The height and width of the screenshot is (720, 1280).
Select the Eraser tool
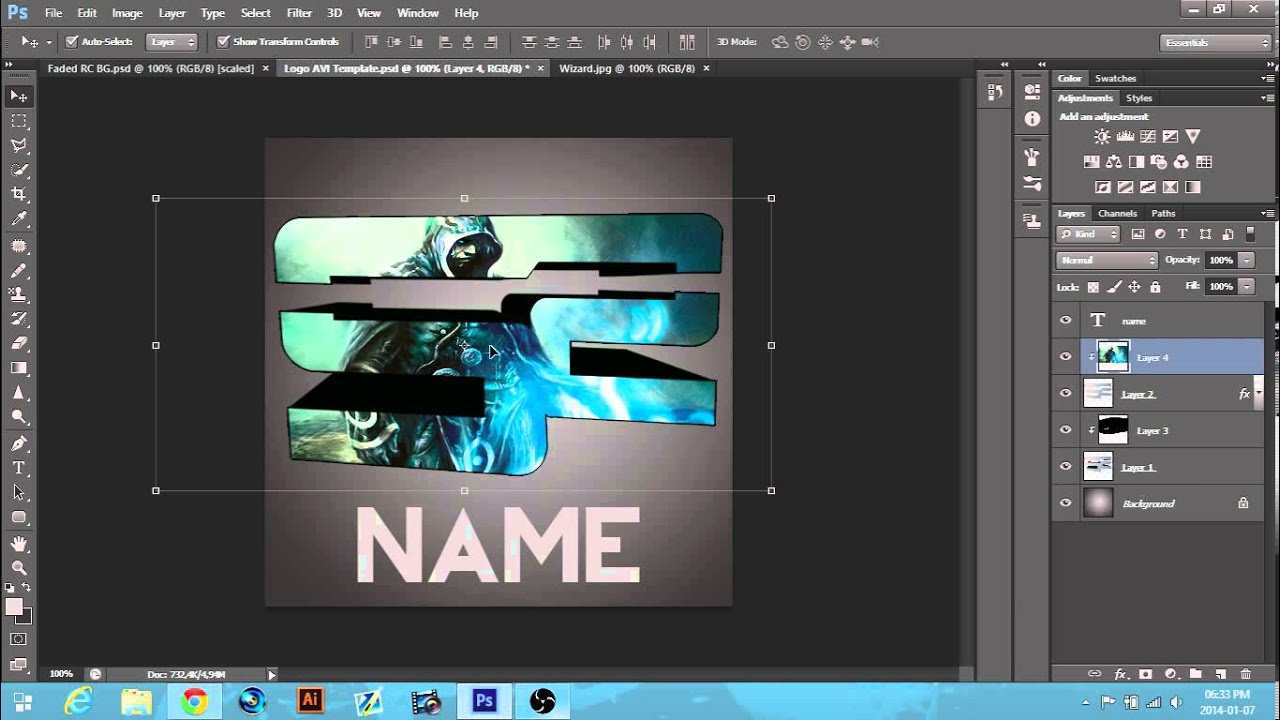(19, 343)
